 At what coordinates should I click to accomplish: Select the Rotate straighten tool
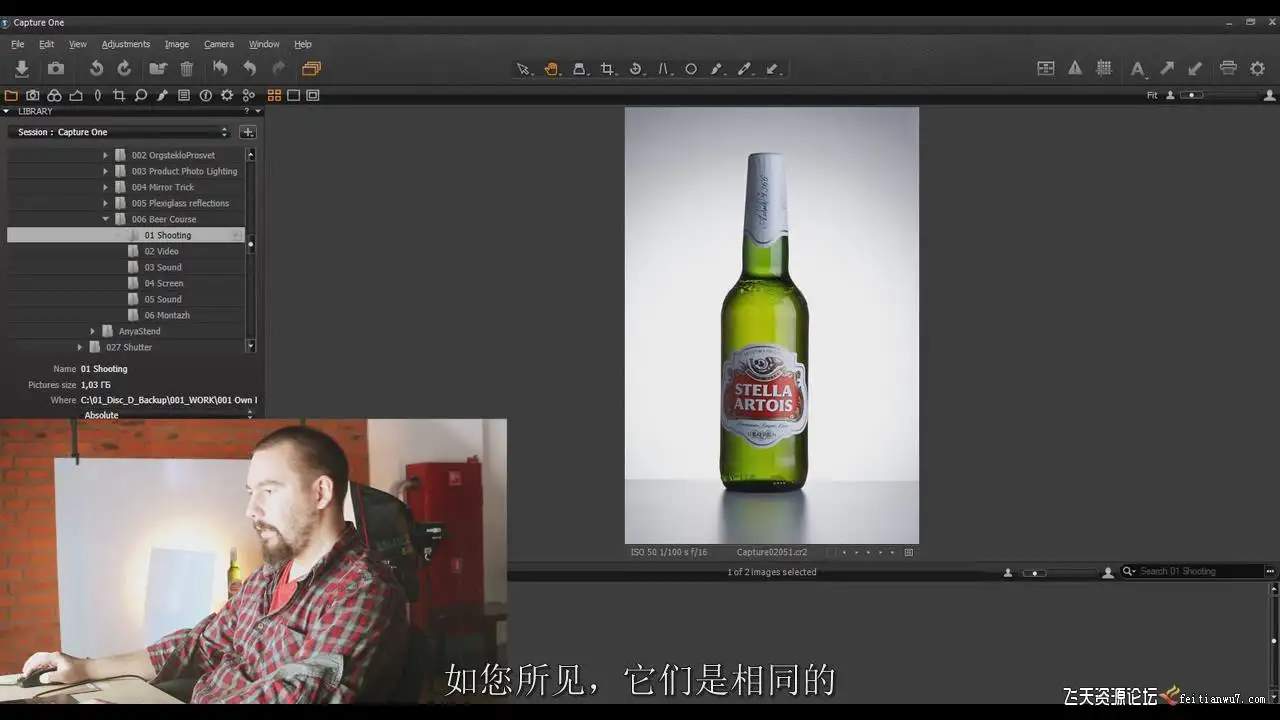coord(635,69)
